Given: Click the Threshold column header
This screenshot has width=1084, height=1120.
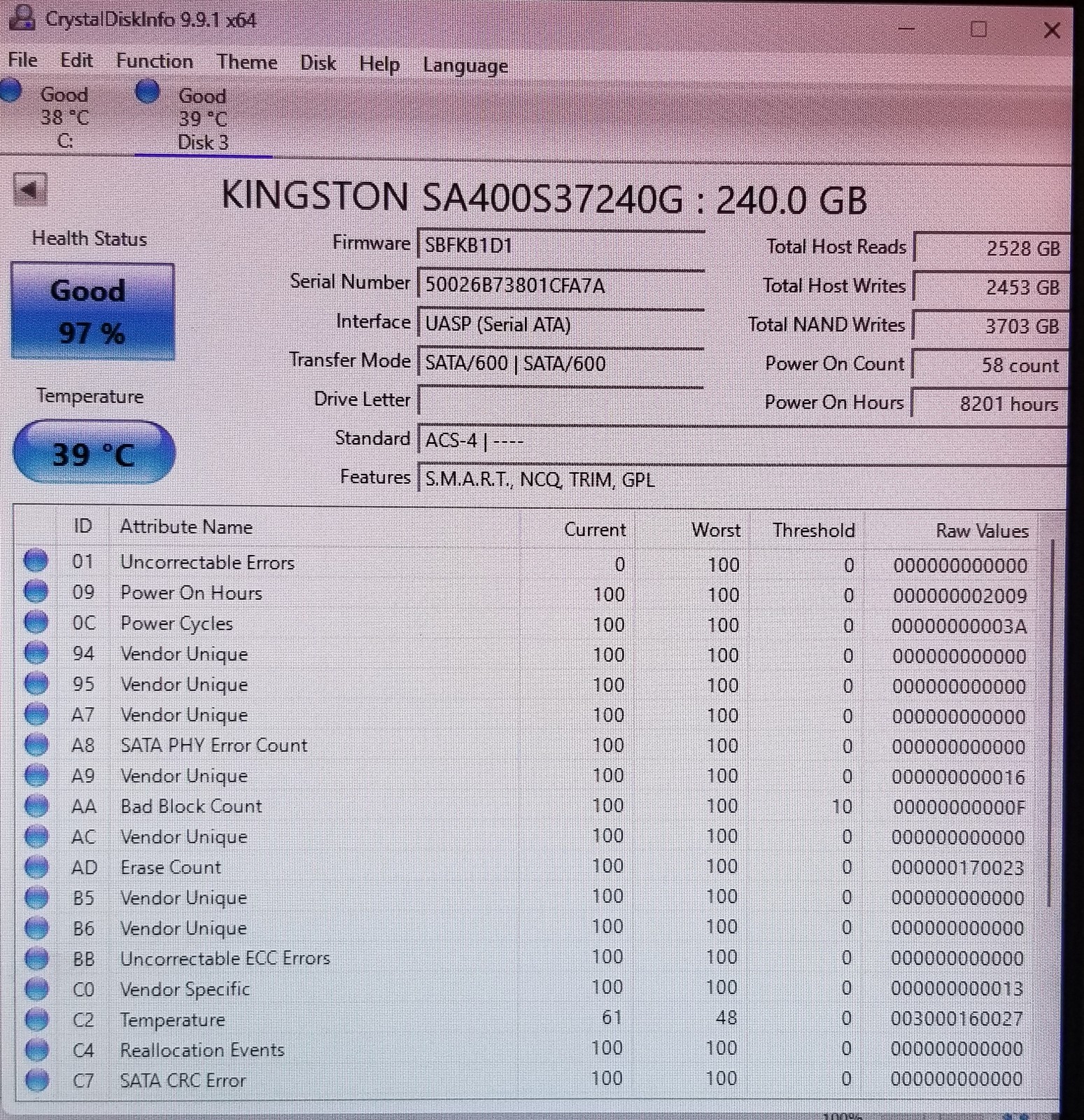Looking at the screenshot, I should [808, 531].
